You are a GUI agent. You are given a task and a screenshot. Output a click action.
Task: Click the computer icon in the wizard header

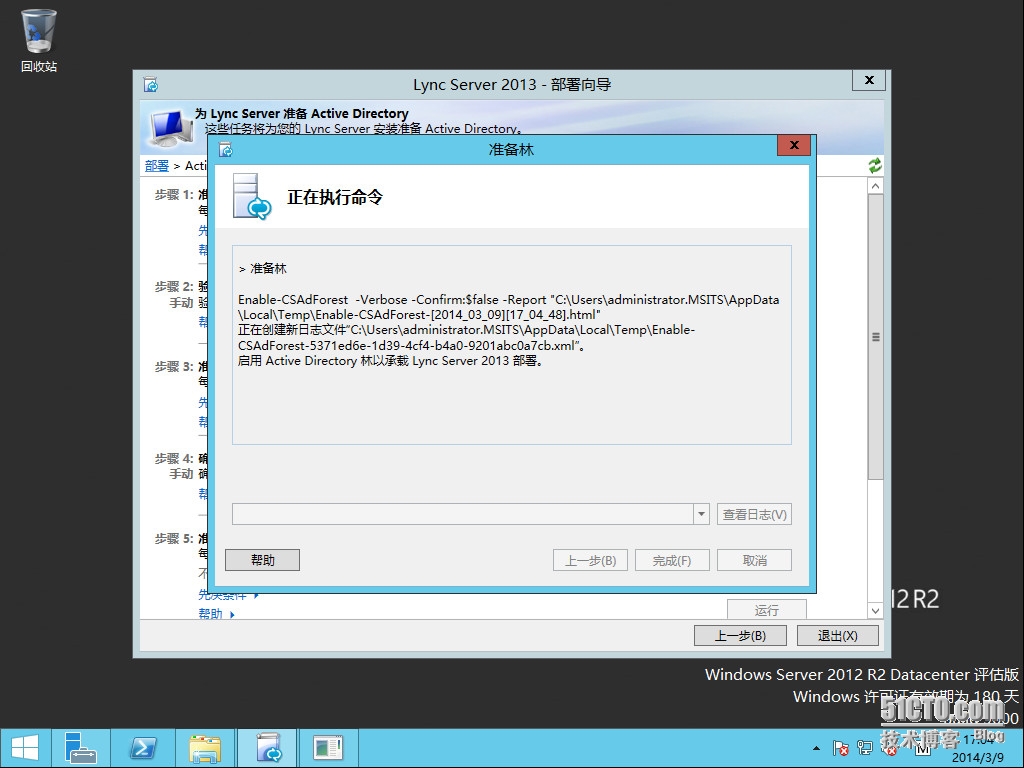(170, 128)
